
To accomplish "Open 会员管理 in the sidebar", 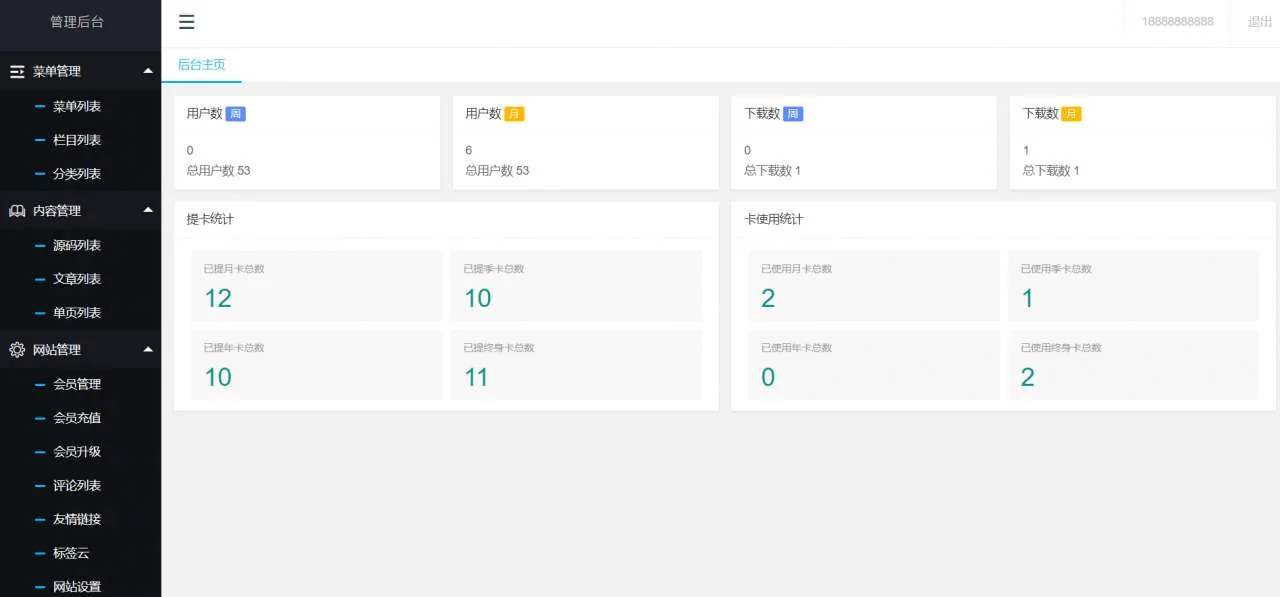I will click(x=77, y=384).
